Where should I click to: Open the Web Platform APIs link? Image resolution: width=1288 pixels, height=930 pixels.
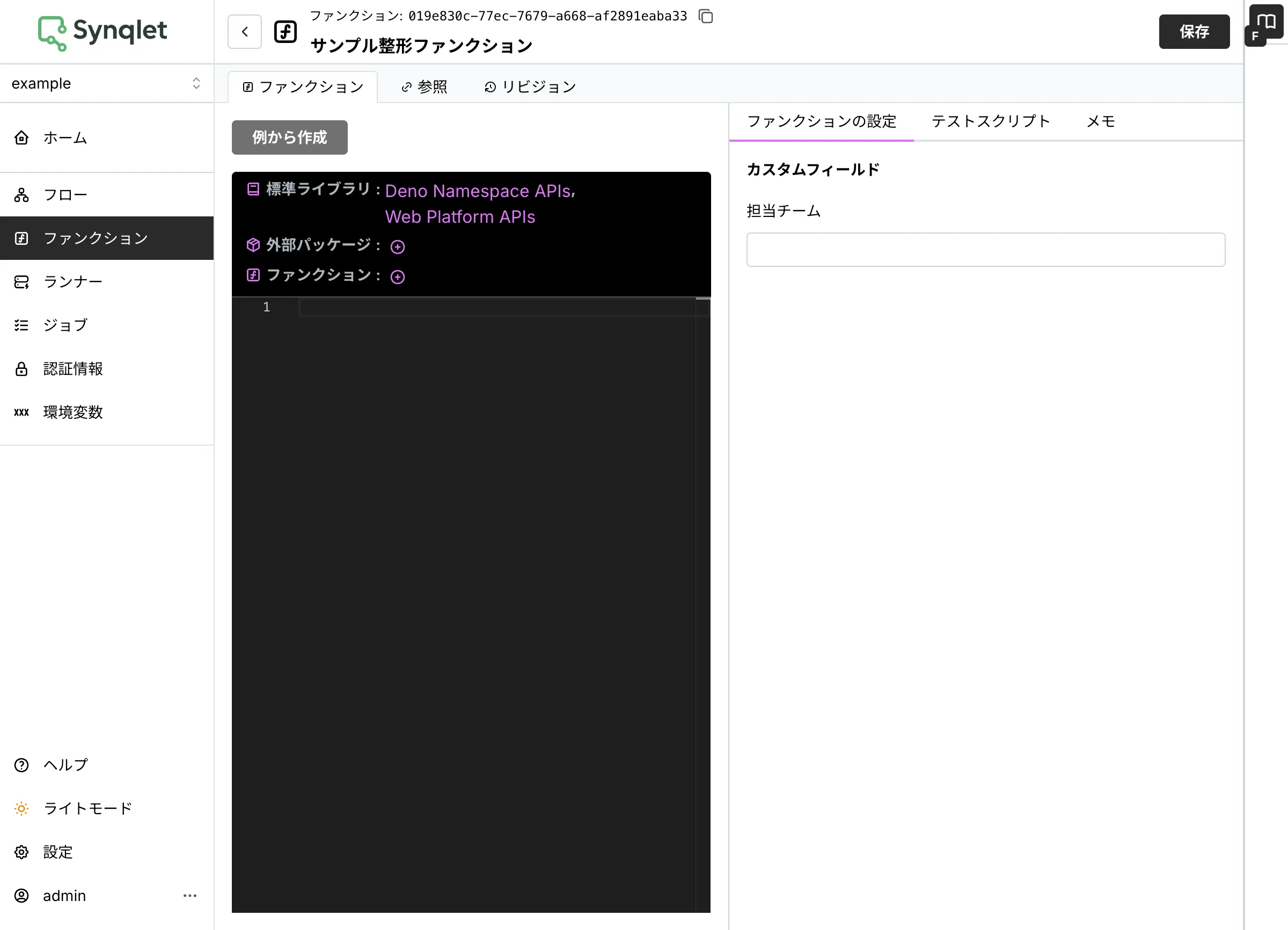(460, 217)
